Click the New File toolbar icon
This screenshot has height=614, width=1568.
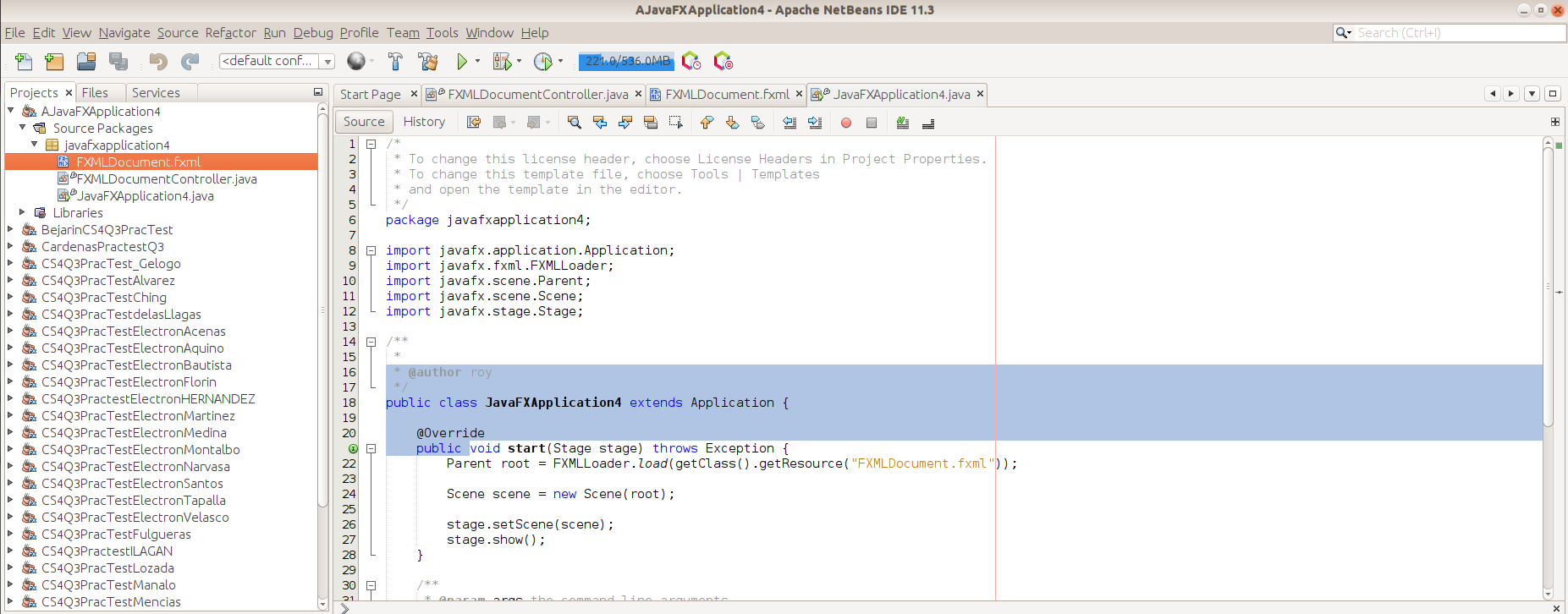point(24,61)
